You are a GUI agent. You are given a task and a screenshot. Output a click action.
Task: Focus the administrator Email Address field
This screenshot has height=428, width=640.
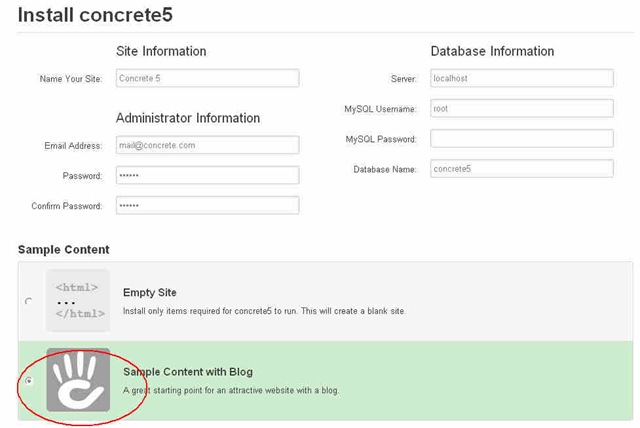tap(207, 145)
